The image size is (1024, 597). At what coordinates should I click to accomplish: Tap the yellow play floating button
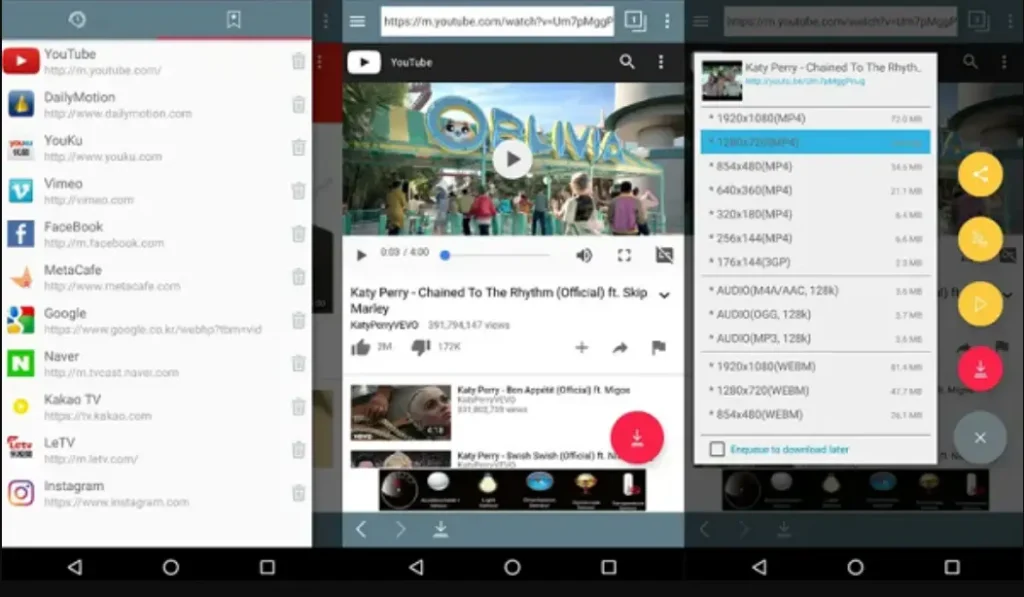pyautogui.click(x=980, y=304)
